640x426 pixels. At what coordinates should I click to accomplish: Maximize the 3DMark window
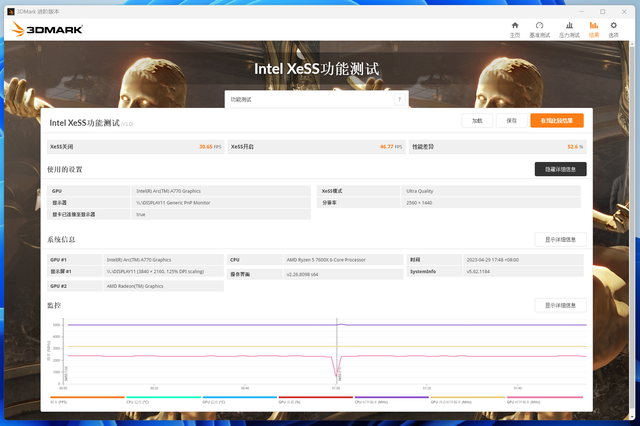[x=602, y=11]
